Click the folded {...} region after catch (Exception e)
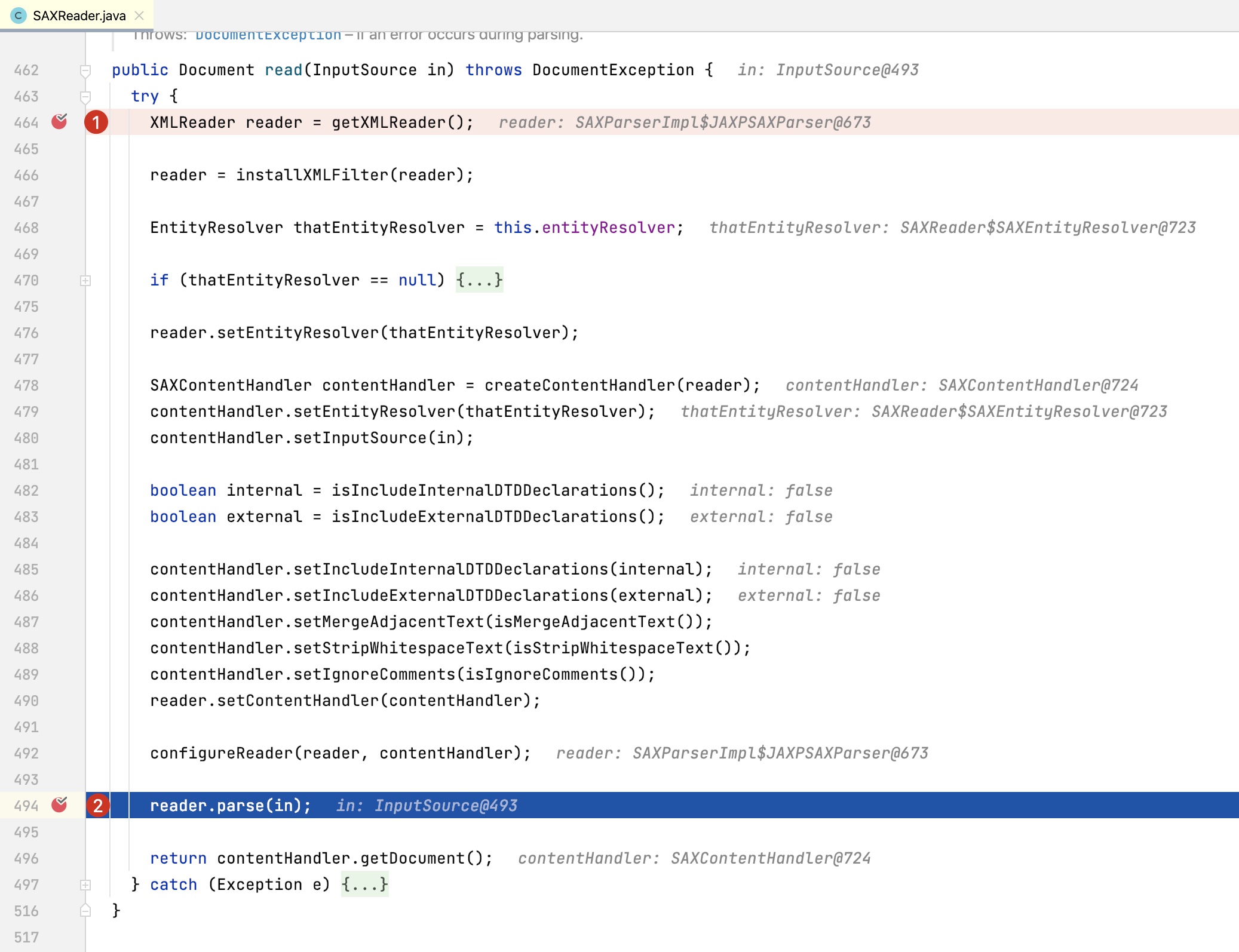Image resolution: width=1239 pixels, height=952 pixels. coord(364,885)
